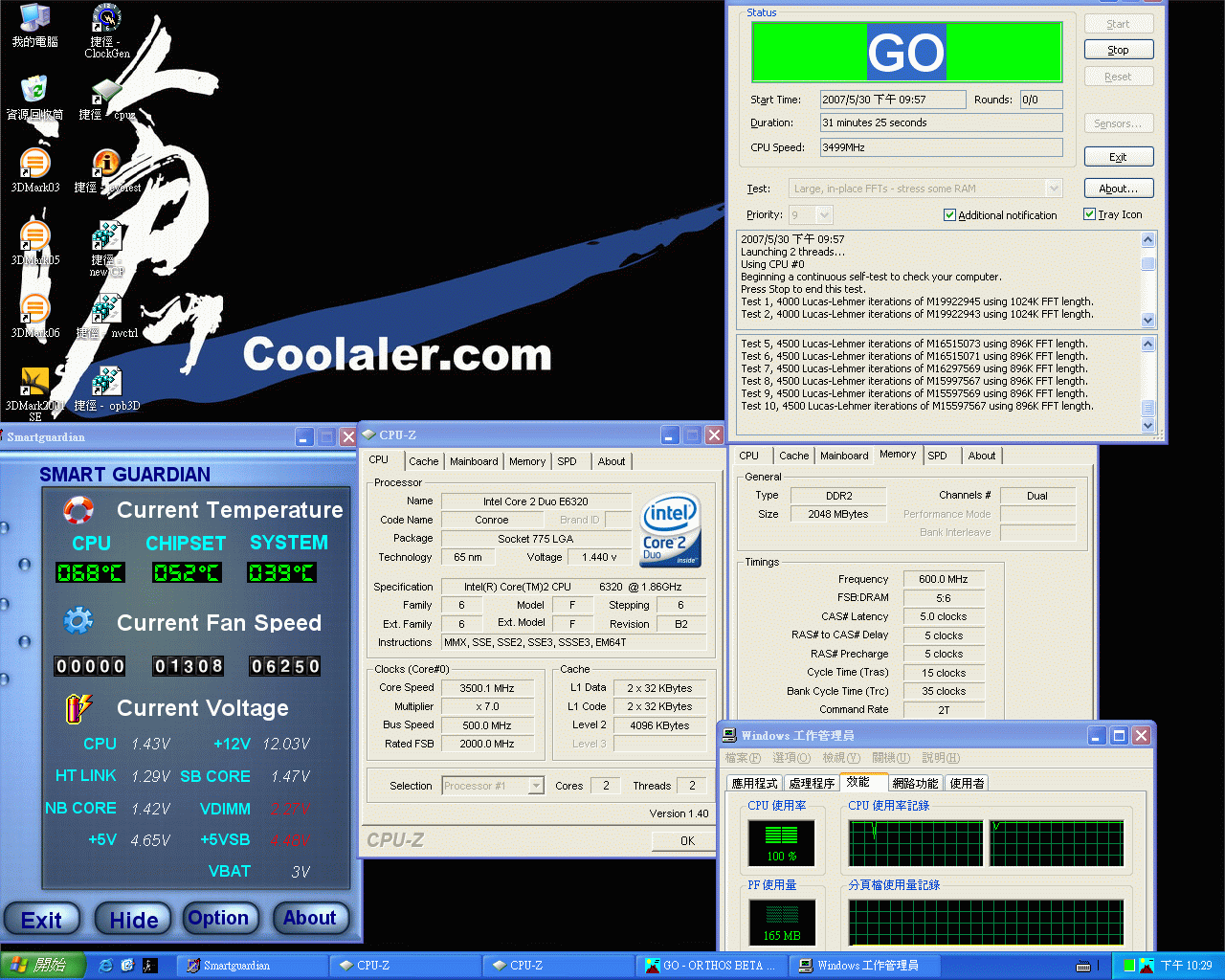Screen dimensions: 1225x980
Task: Click the lifebuoy icon beside Current Temperature
Action: [78, 509]
